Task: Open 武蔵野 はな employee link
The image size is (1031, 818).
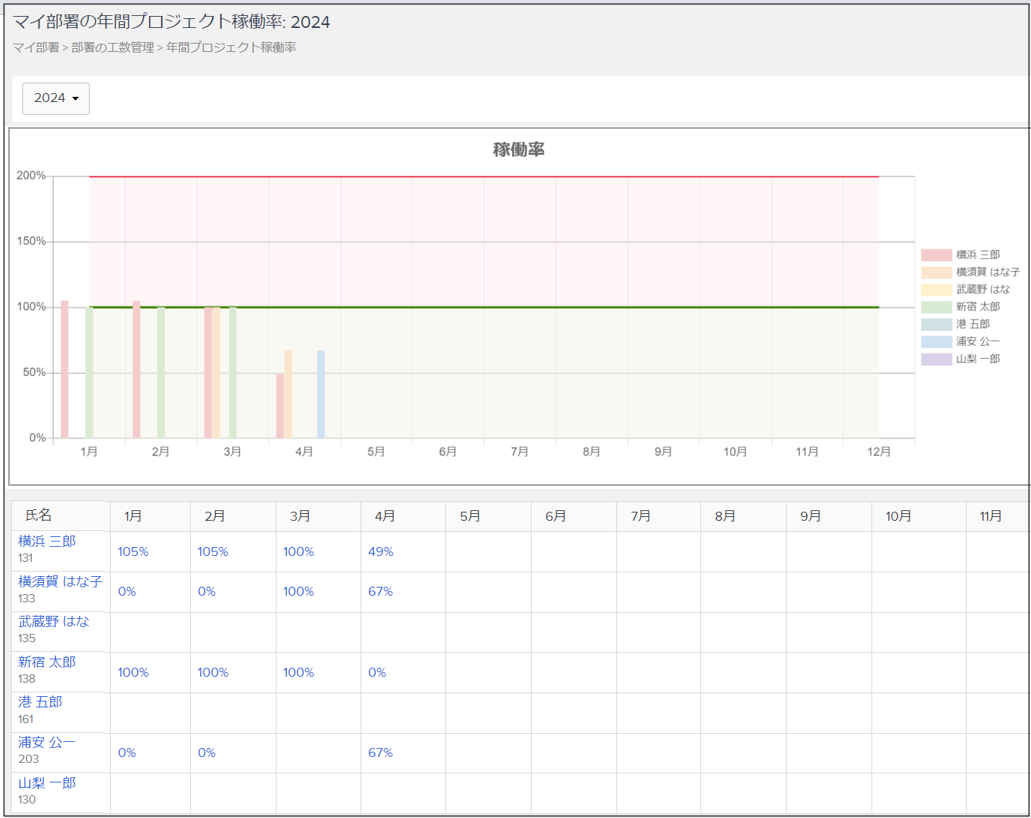Action: (54, 621)
